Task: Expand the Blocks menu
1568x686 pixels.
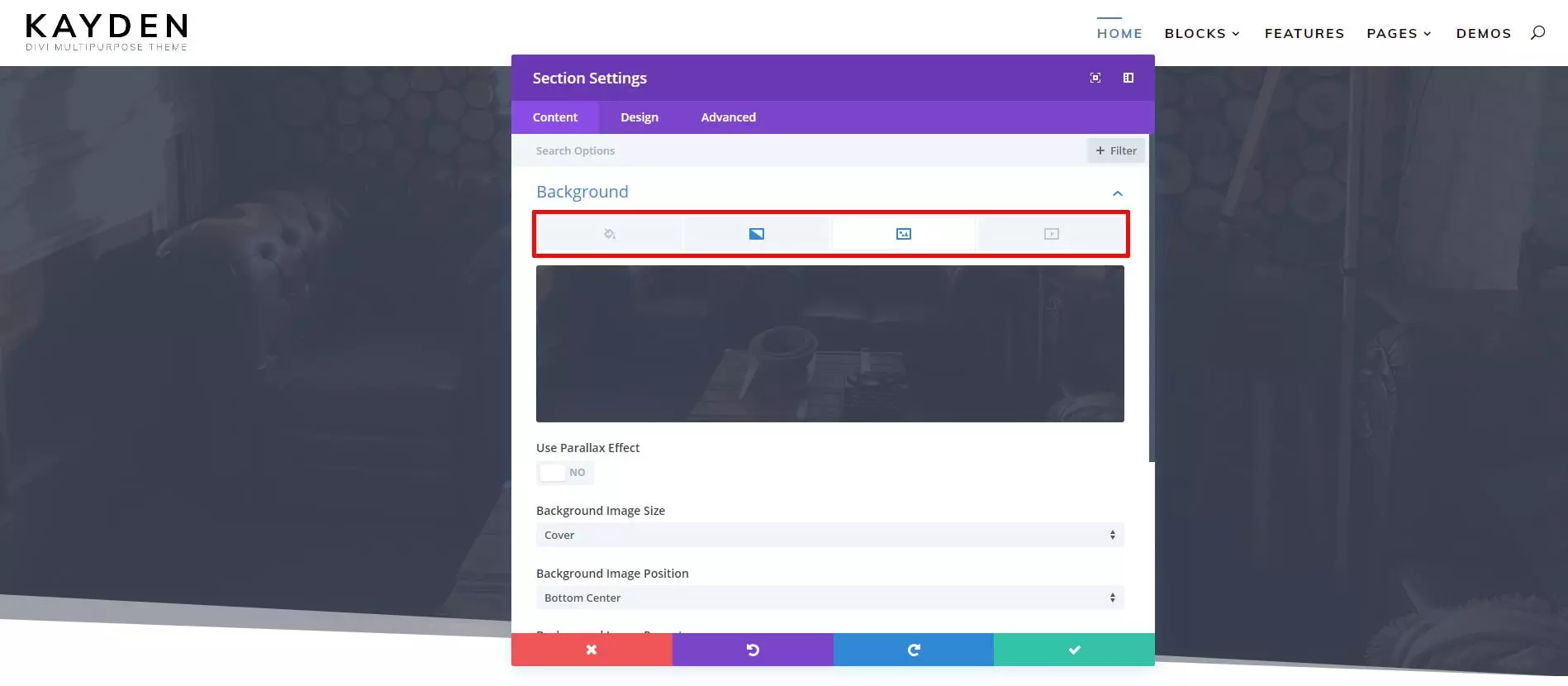Action: (1202, 34)
